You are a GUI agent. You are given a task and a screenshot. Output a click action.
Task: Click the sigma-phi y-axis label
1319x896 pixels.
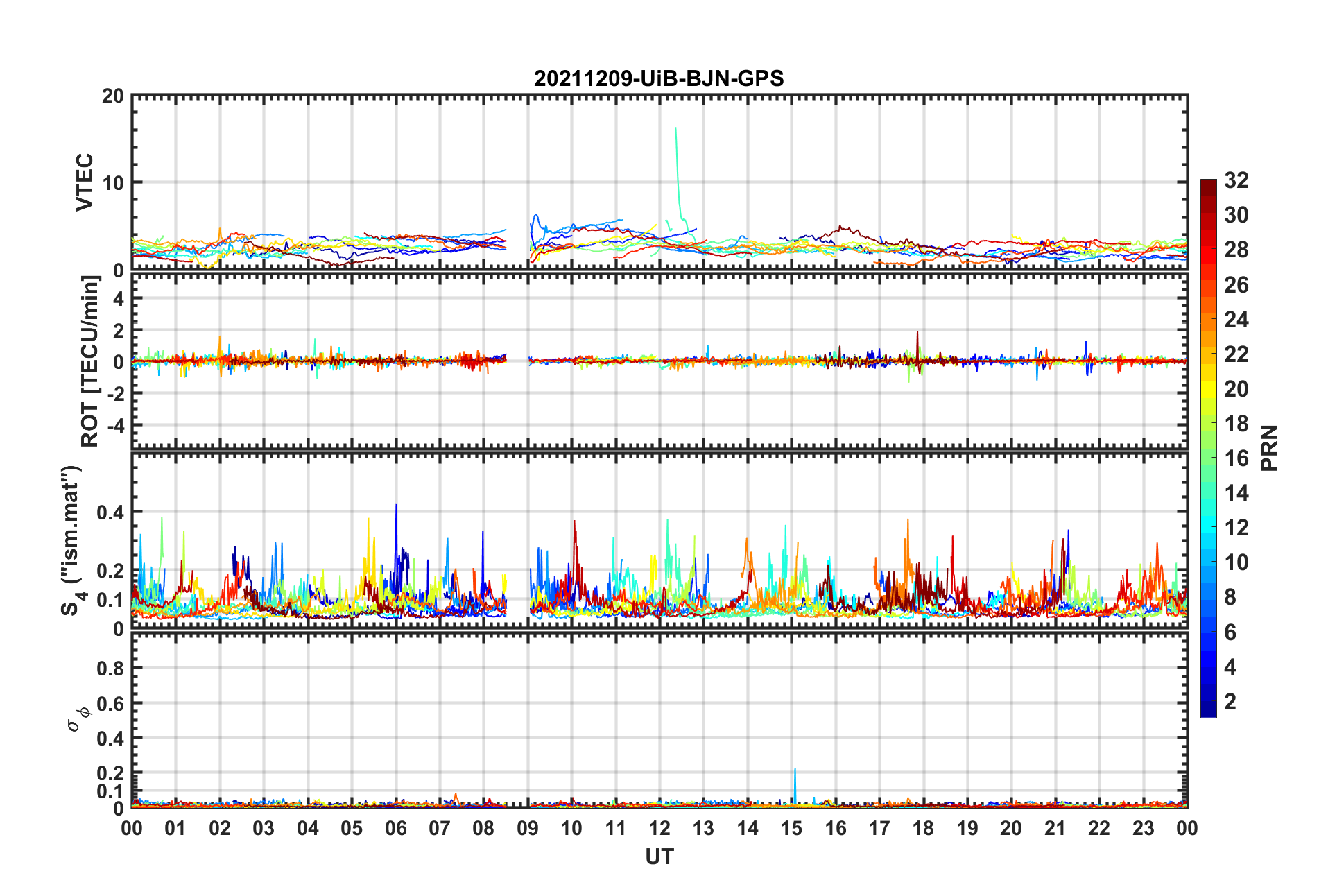[x=77, y=718]
